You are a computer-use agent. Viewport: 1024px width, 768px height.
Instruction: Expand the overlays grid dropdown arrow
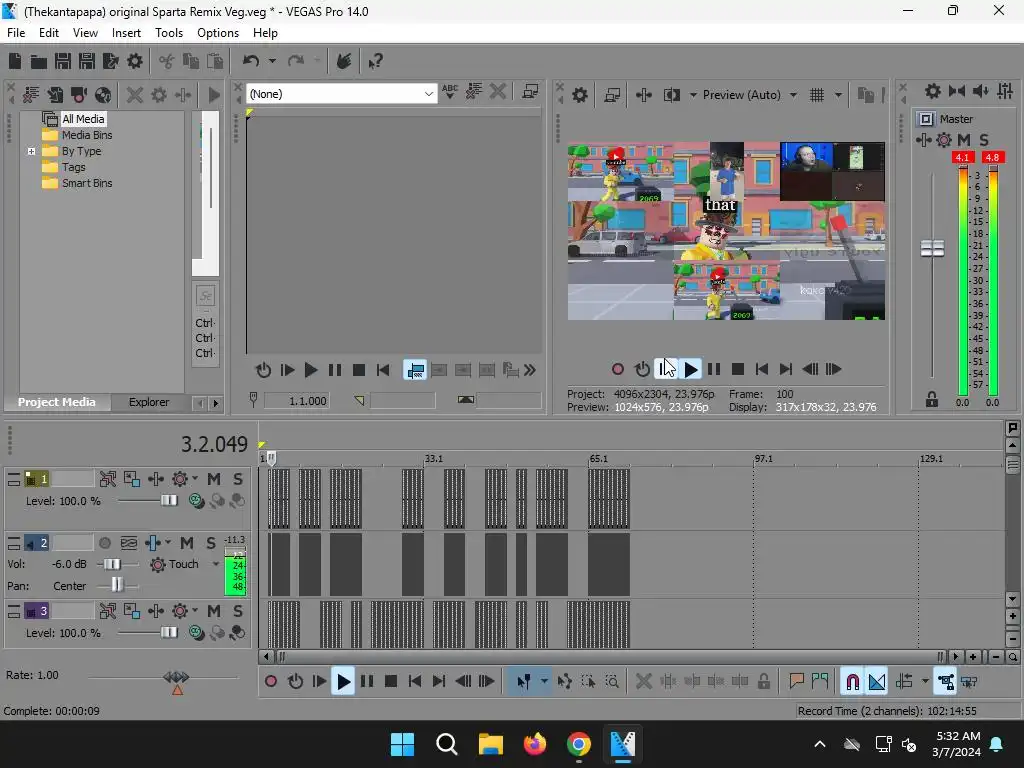tap(838, 95)
